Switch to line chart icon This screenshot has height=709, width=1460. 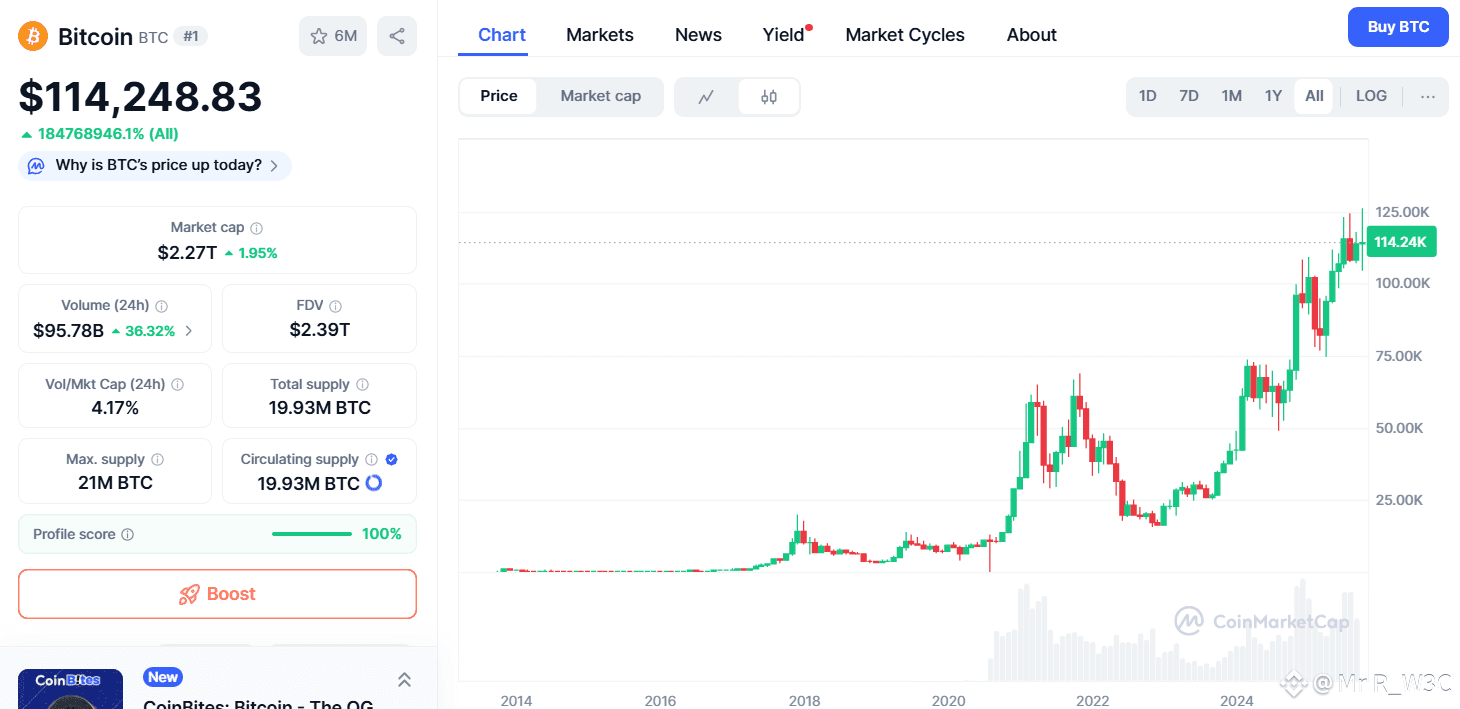[x=706, y=97]
